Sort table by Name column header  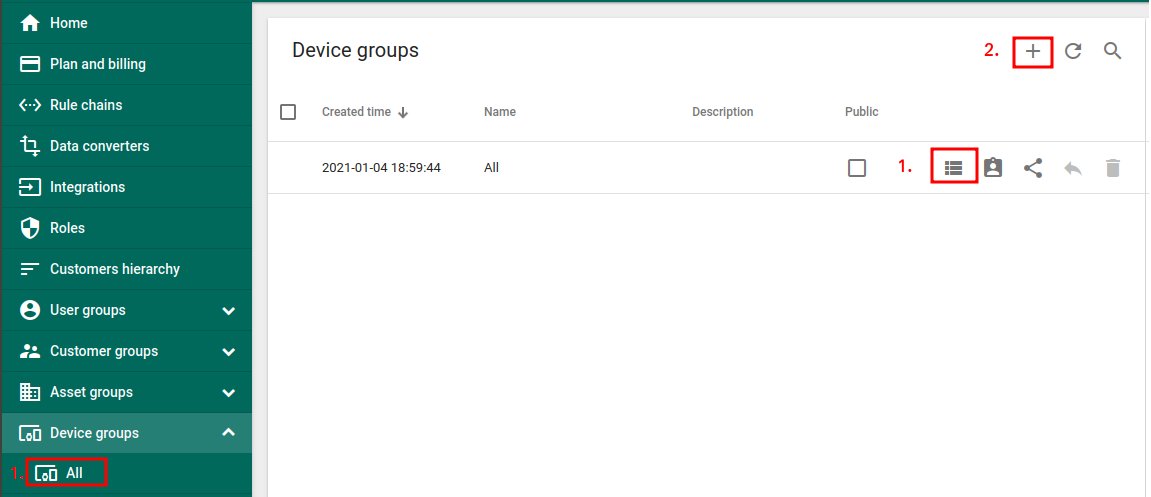(x=499, y=112)
